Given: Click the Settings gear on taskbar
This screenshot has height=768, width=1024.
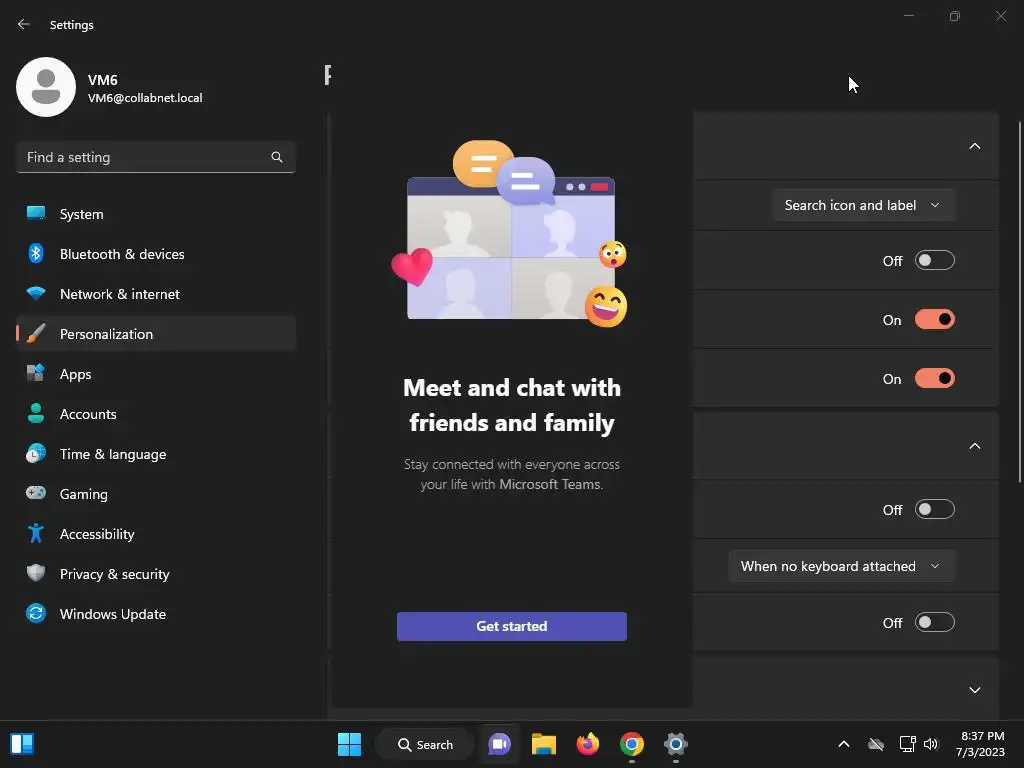Looking at the screenshot, I should coord(676,744).
